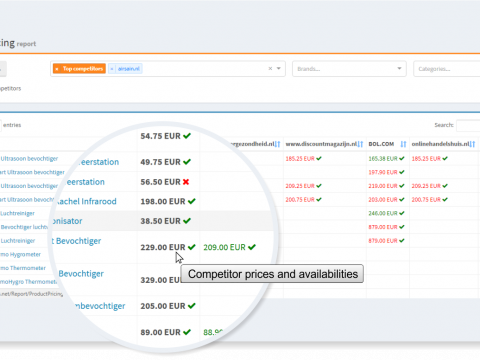
Task: Open the Brands... dropdown
Action: point(349,69)
